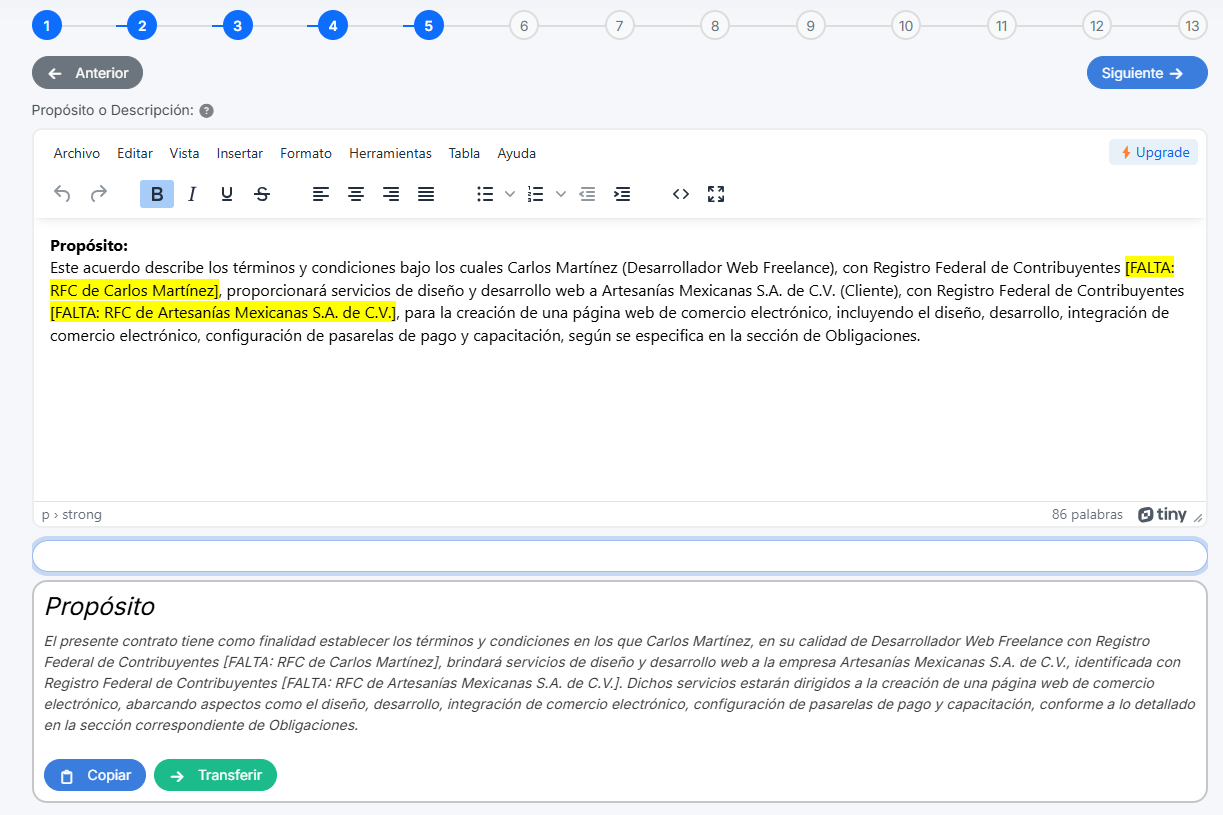Center align the text
This screenshot has width=1223, height=815.
coord(356,194)
